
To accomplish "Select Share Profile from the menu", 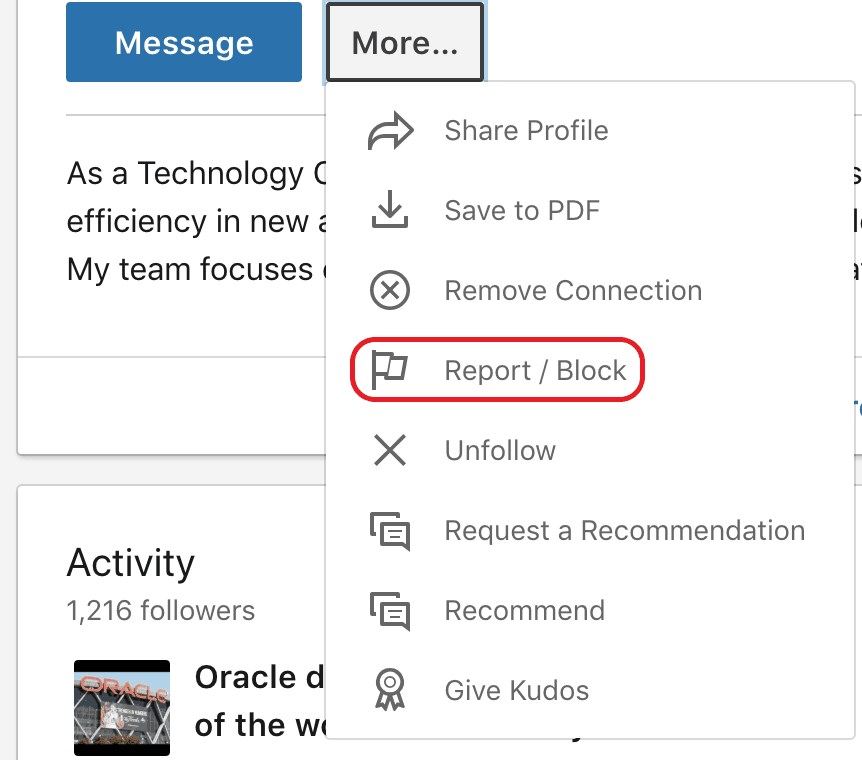I will [526, 130].
